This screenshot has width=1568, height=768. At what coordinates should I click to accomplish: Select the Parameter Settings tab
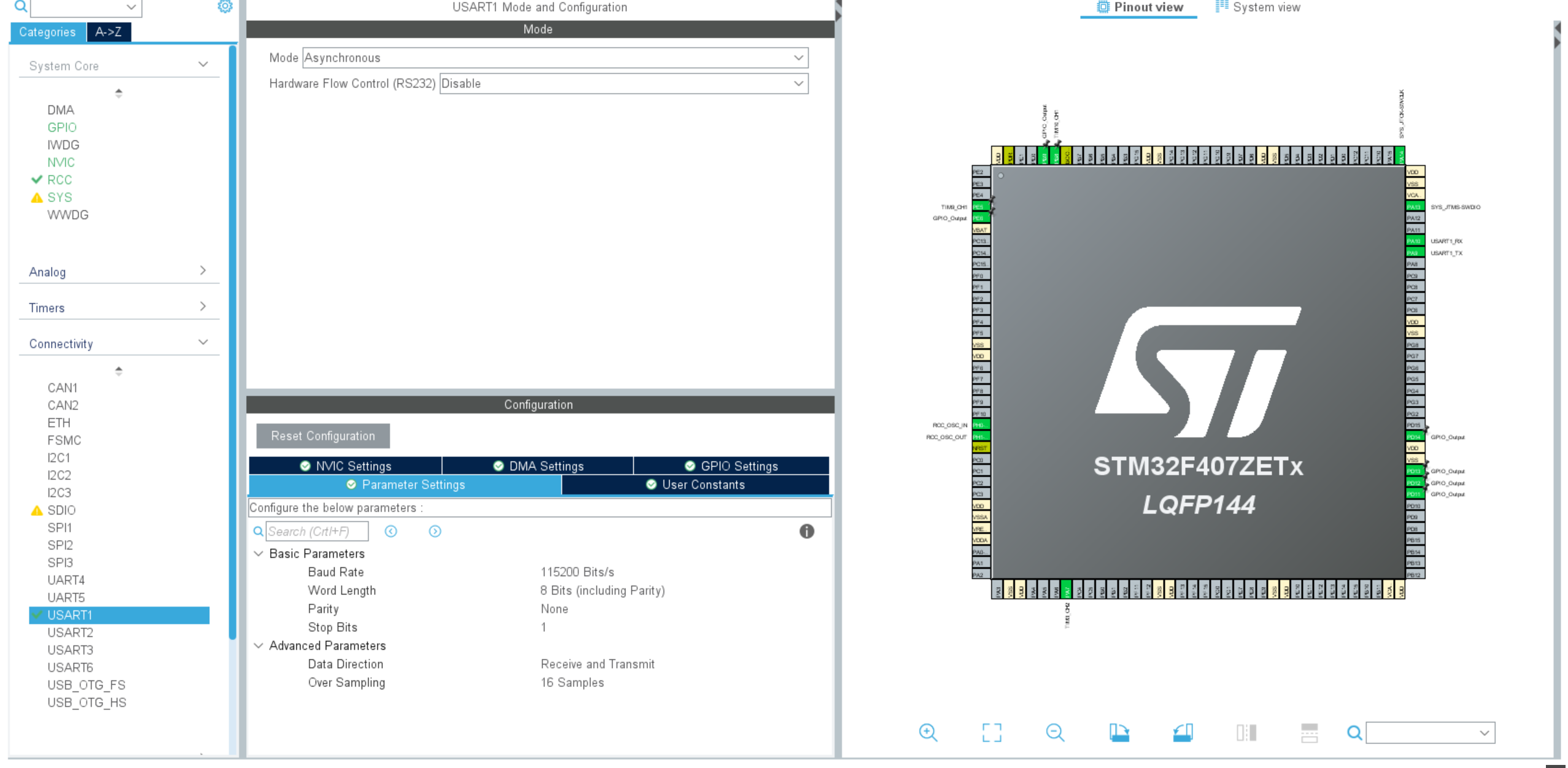[x=406, y=485]
